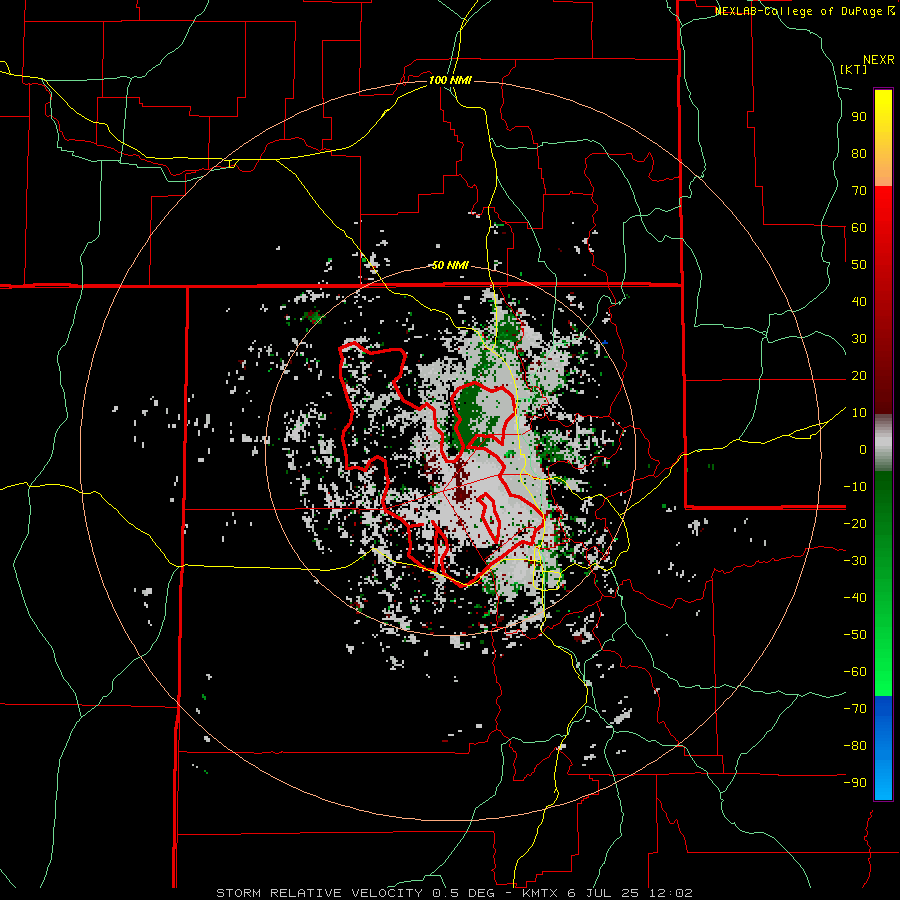
Task: Click the -20 value on velocity scale
Action: point(855,524)
